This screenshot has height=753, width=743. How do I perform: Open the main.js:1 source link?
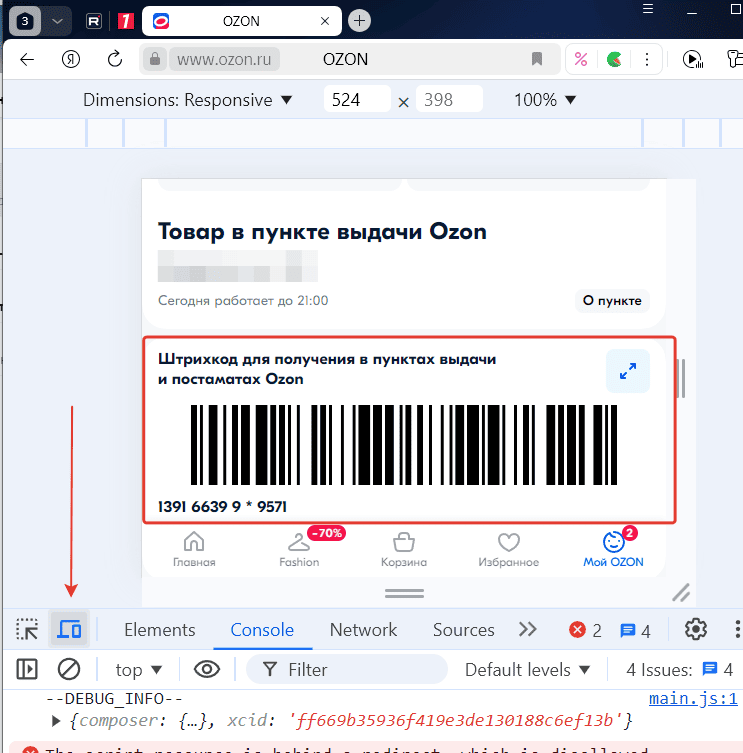tap(693, 698)
